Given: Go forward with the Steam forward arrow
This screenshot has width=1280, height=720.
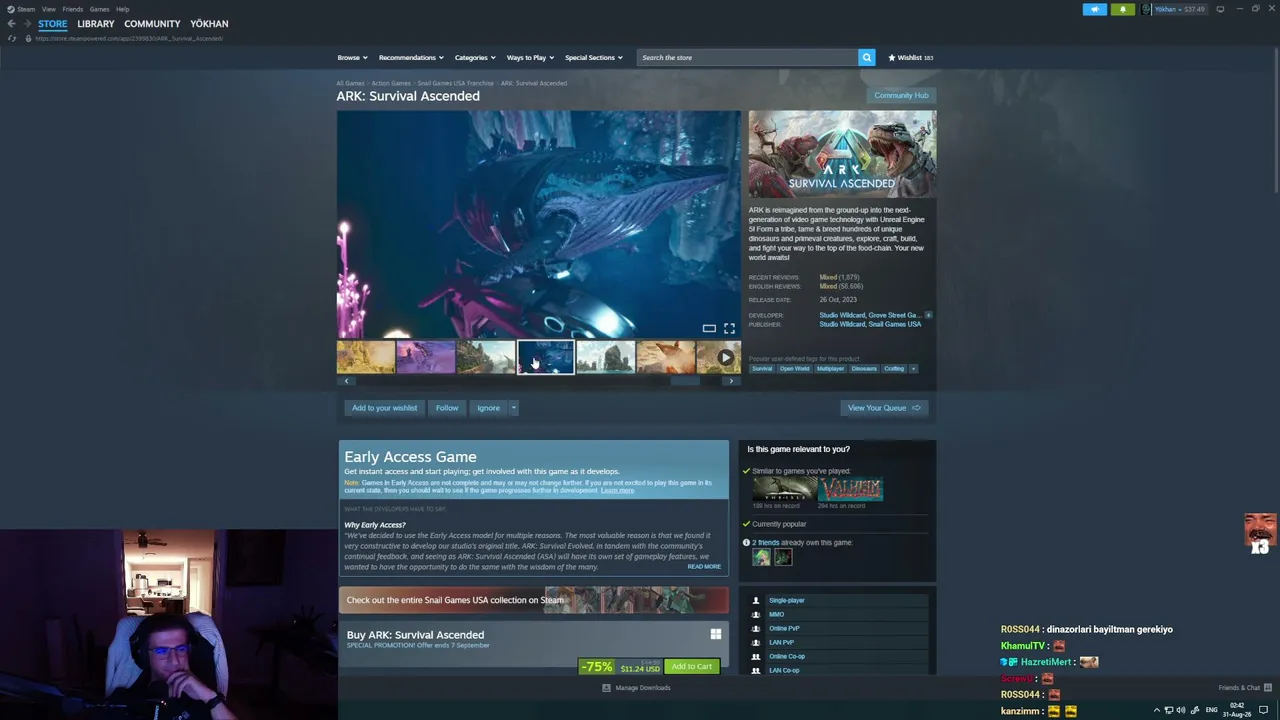Looking at the screenshot, I should click(x=26, y=24).
